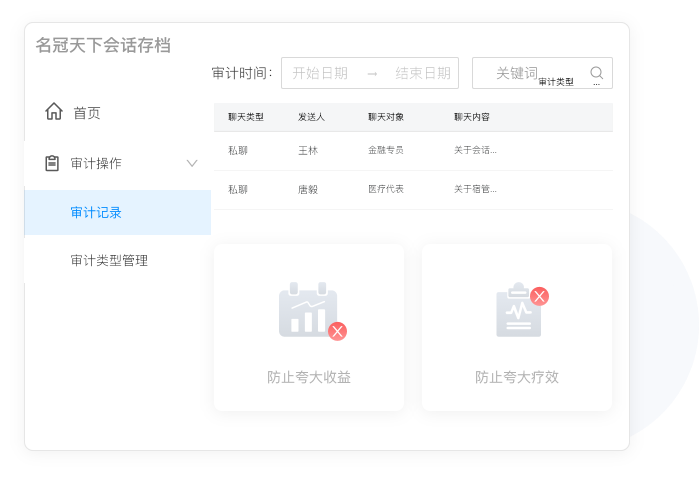
Task: Click the 开始日期 date field
Action: click(x=320, y=73)
